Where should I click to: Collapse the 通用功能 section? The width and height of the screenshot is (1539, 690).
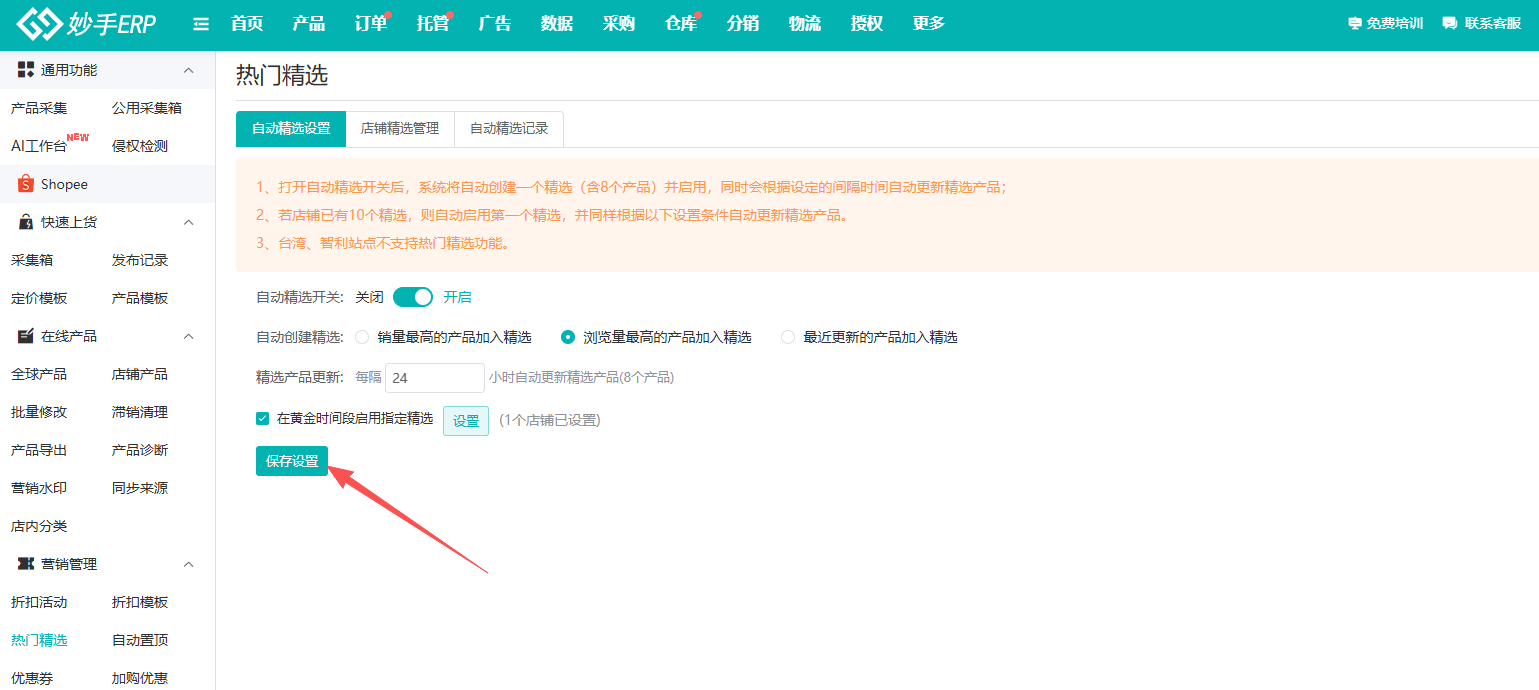click(x=188, y=69)
